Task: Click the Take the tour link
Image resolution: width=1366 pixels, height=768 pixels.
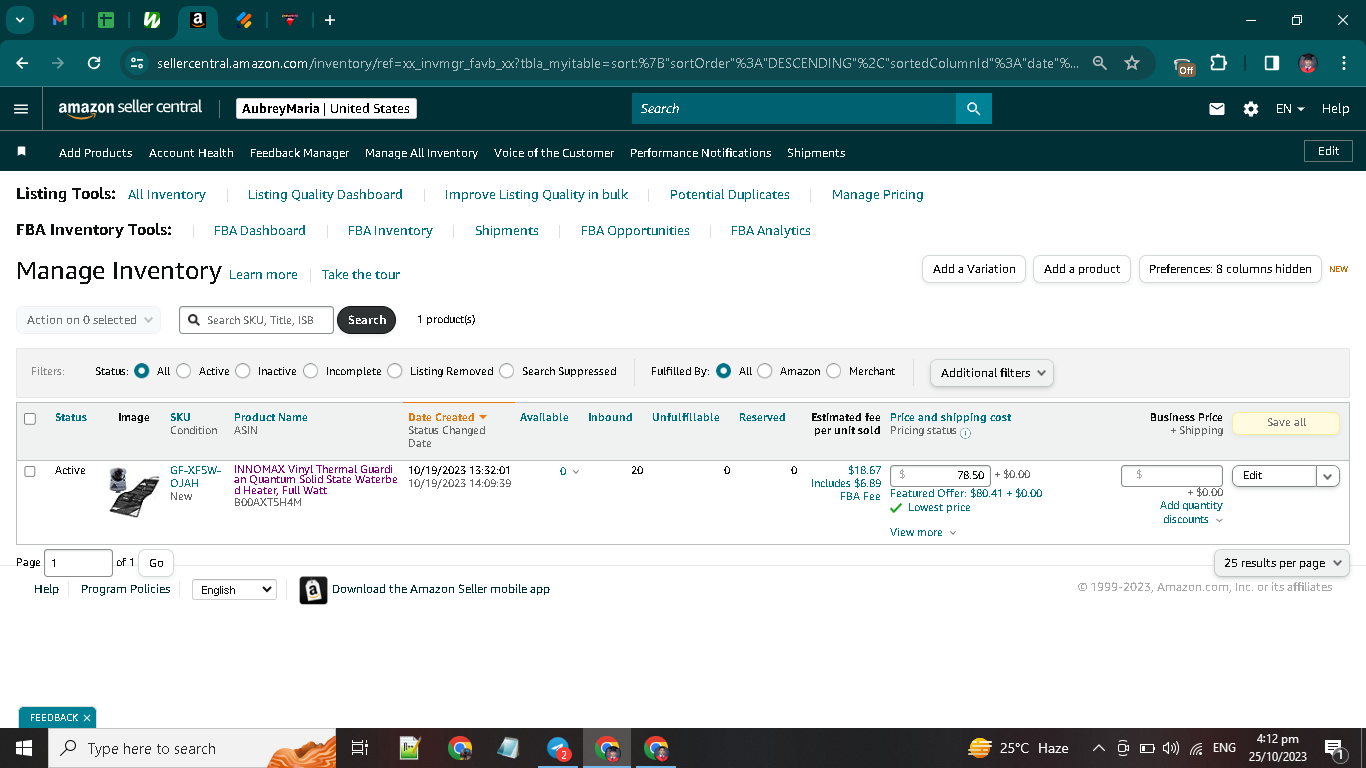Action: [361, 275]
